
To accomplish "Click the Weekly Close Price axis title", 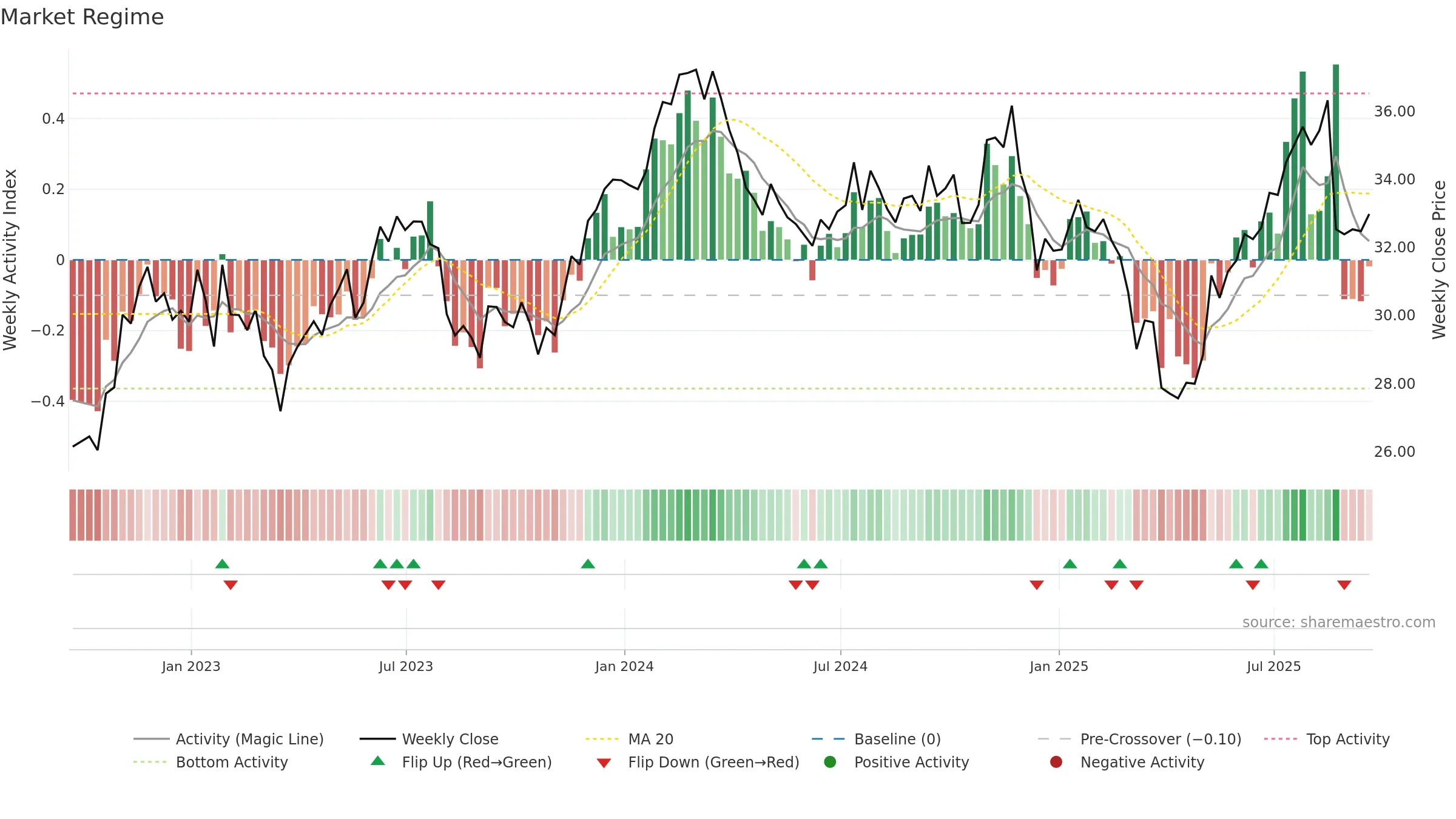I will tap(1439, 260).
